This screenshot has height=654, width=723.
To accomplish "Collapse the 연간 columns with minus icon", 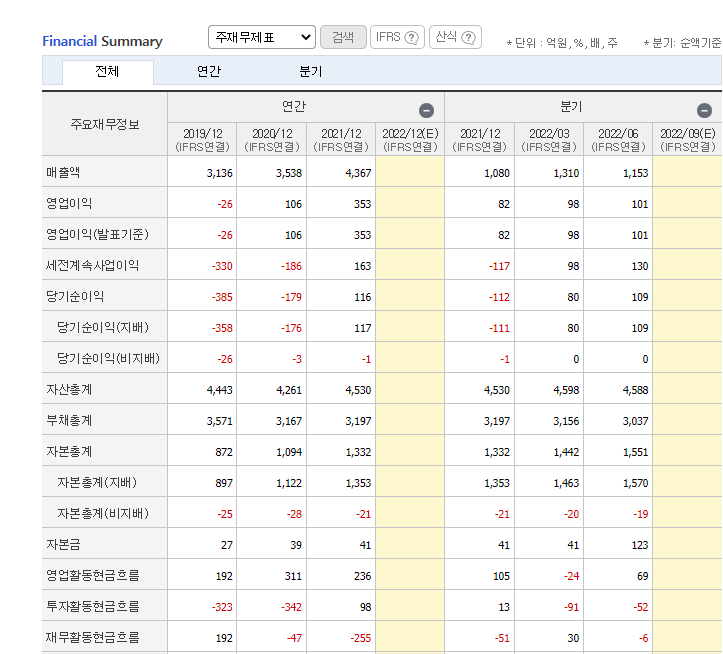I will point(426,111).
